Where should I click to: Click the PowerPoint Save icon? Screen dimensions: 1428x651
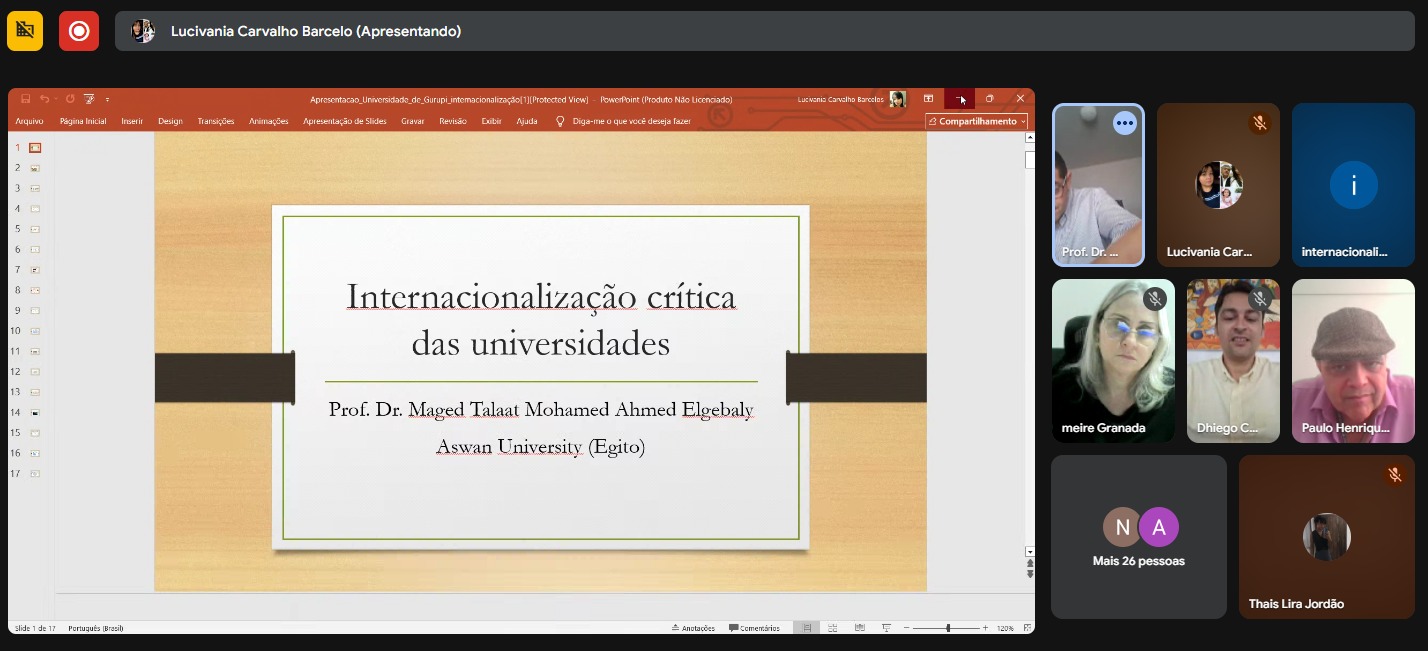tap(26, 99)
